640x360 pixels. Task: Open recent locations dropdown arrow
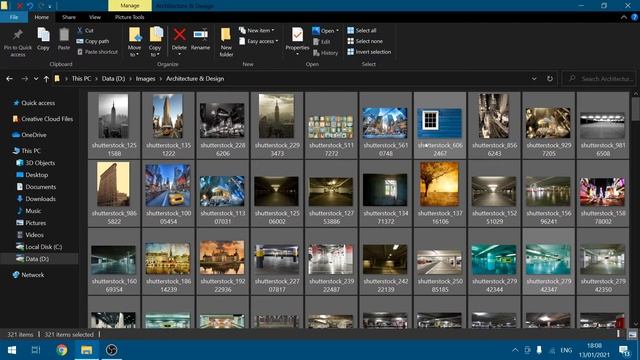pyautogui.click(x=36, y=79)
